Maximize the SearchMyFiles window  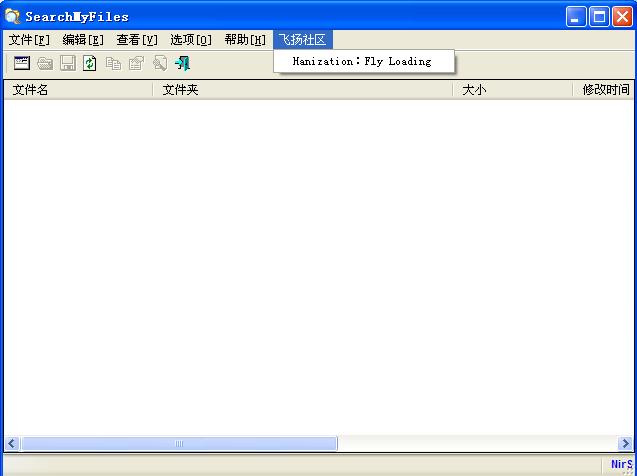[x=599, y=17]
